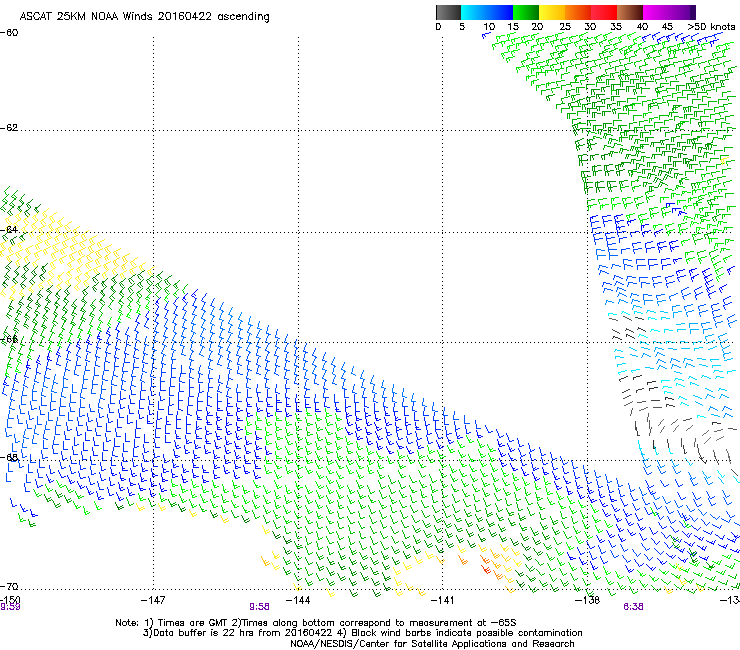Click the purple 9:58 swath time label
The image size is (740, 650).
[259, 607]
